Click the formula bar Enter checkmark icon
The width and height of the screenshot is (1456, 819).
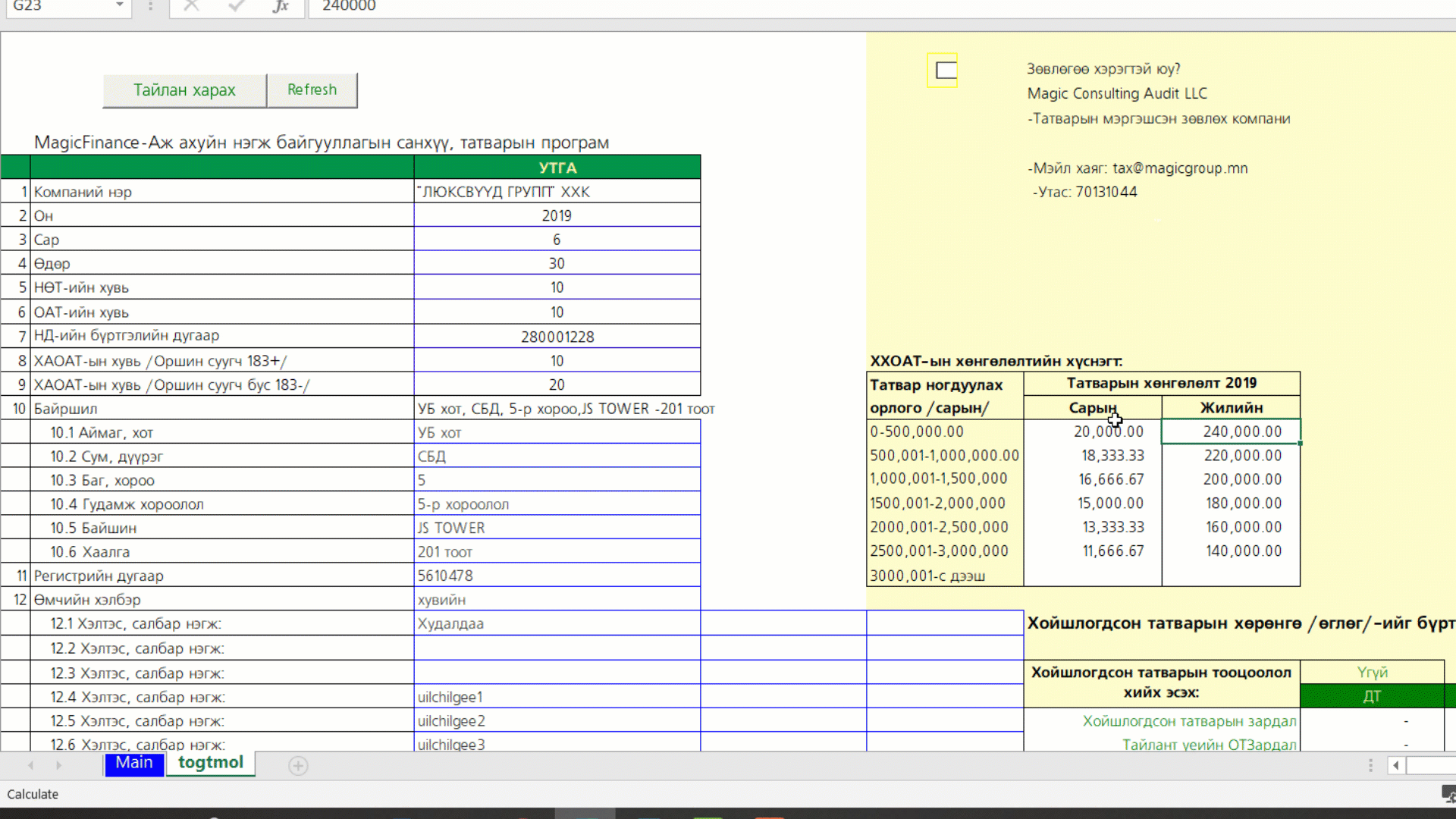[236, 6]
